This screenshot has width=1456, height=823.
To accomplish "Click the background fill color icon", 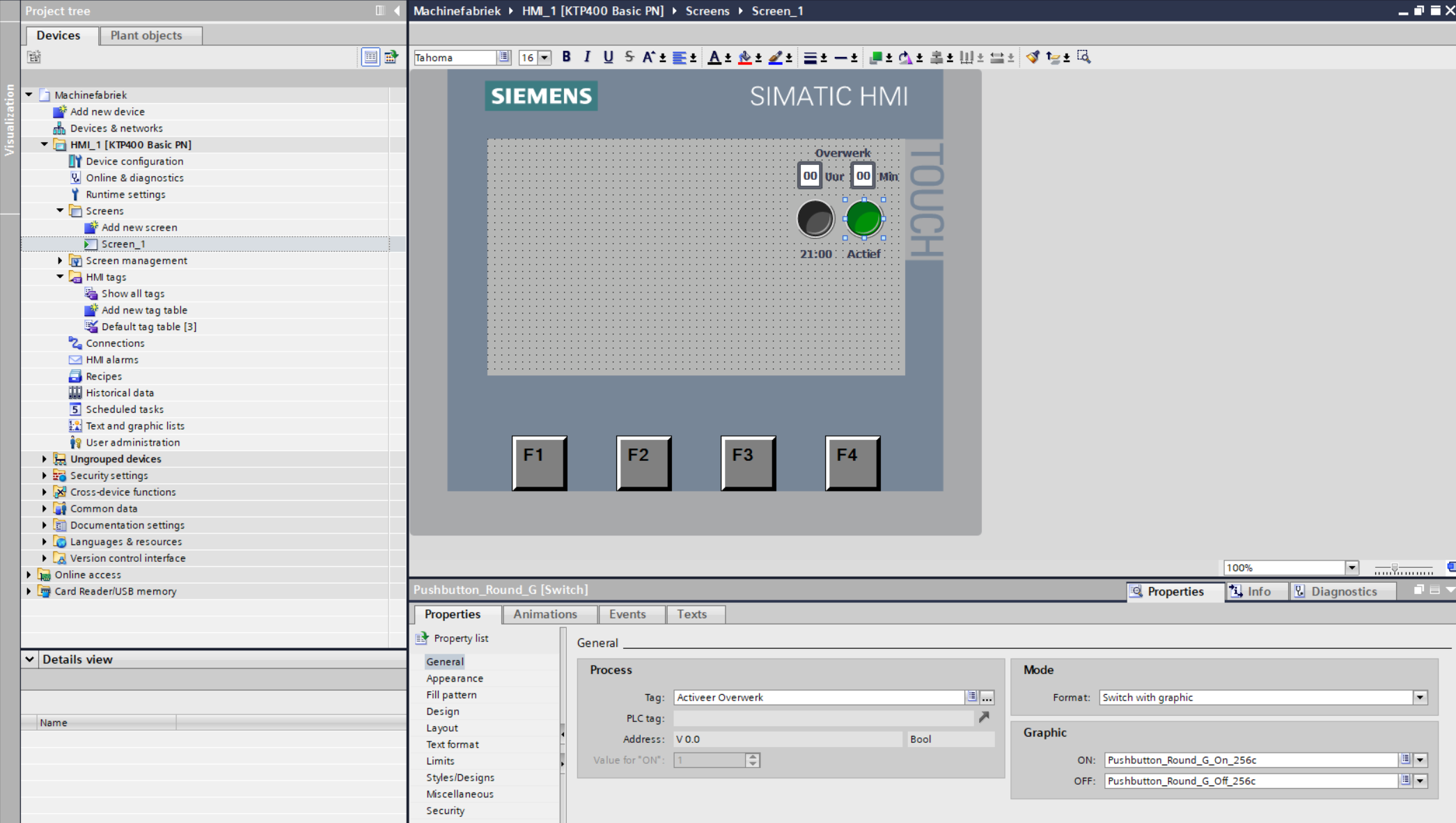I will pyautogui.click(x=744, y=57).
